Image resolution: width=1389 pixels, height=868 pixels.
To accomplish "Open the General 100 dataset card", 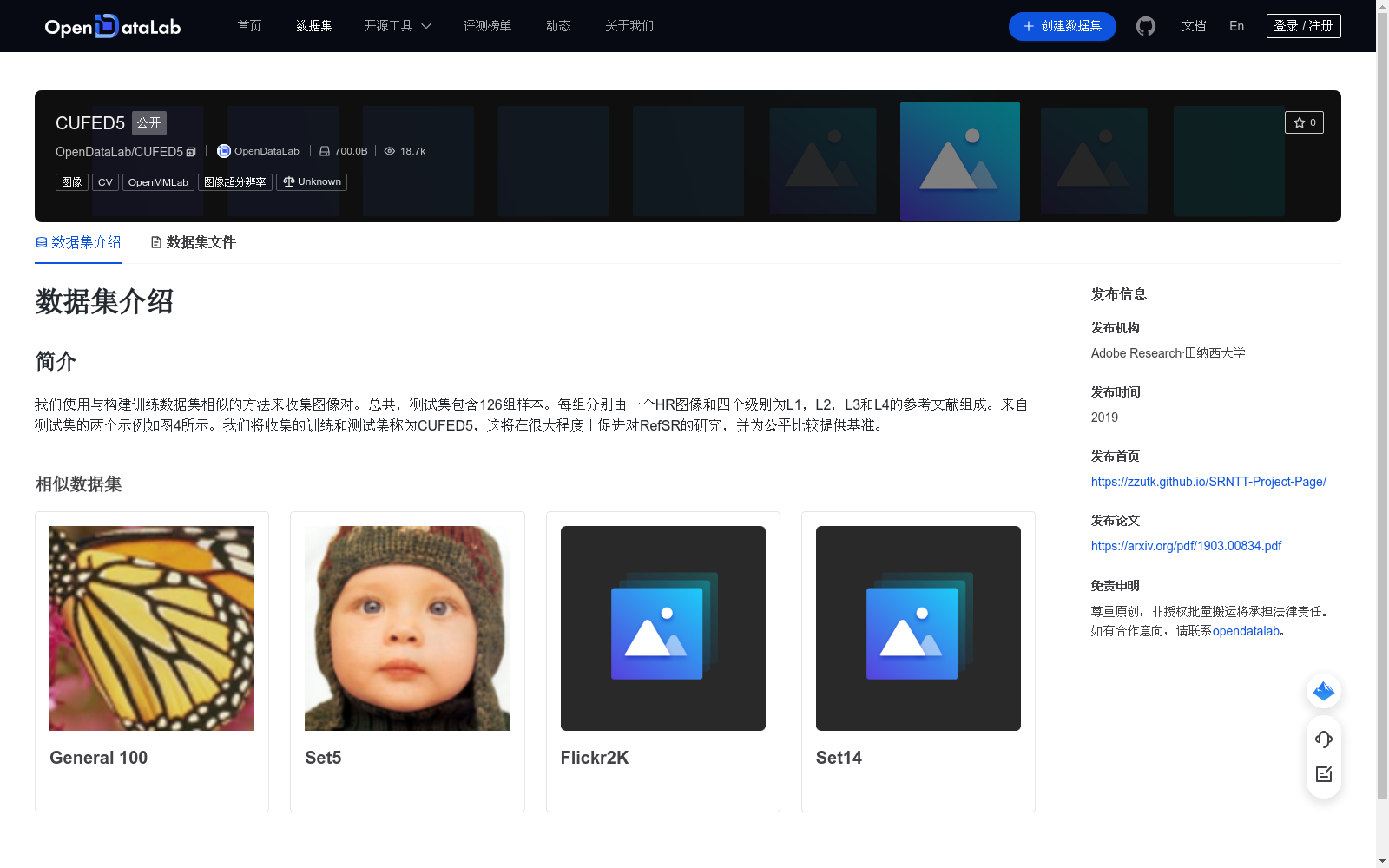I will coord(152,661).
